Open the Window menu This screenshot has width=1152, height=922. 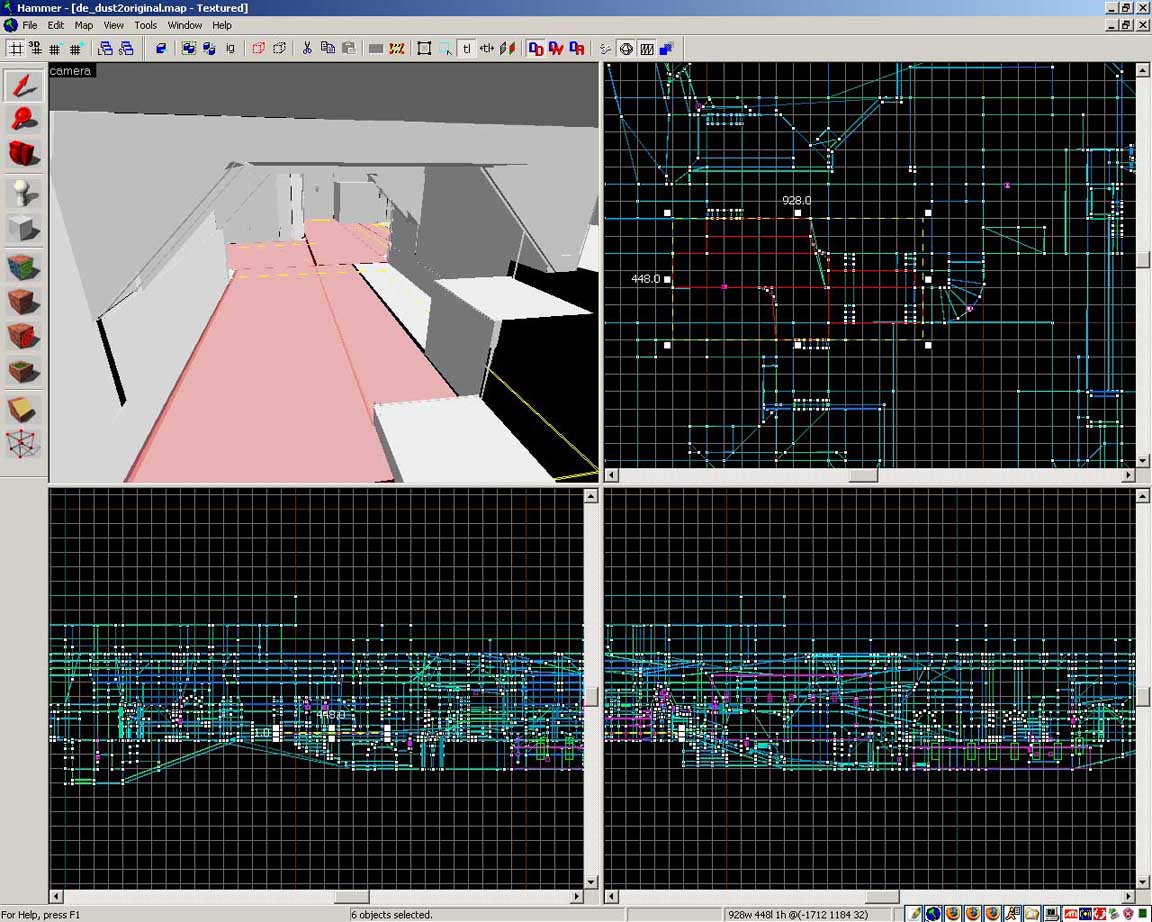pos(185,25)
